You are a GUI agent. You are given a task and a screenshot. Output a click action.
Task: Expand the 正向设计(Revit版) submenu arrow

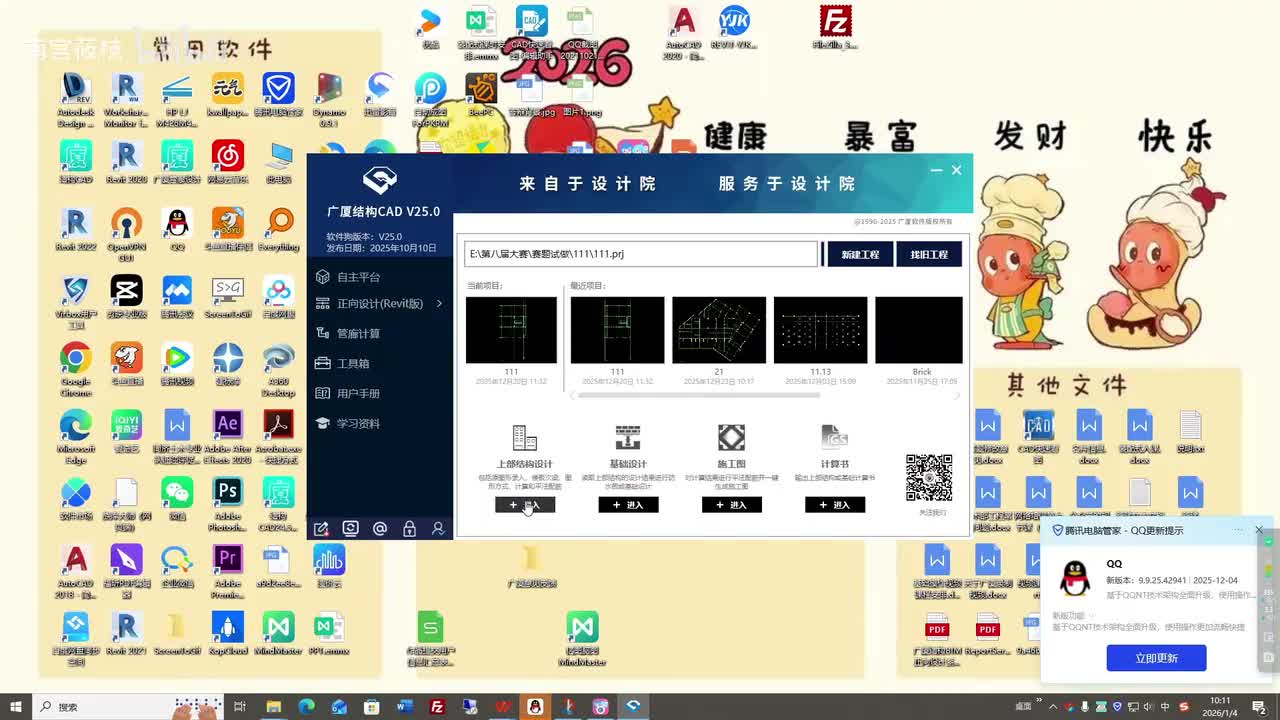tap(439, 303)
